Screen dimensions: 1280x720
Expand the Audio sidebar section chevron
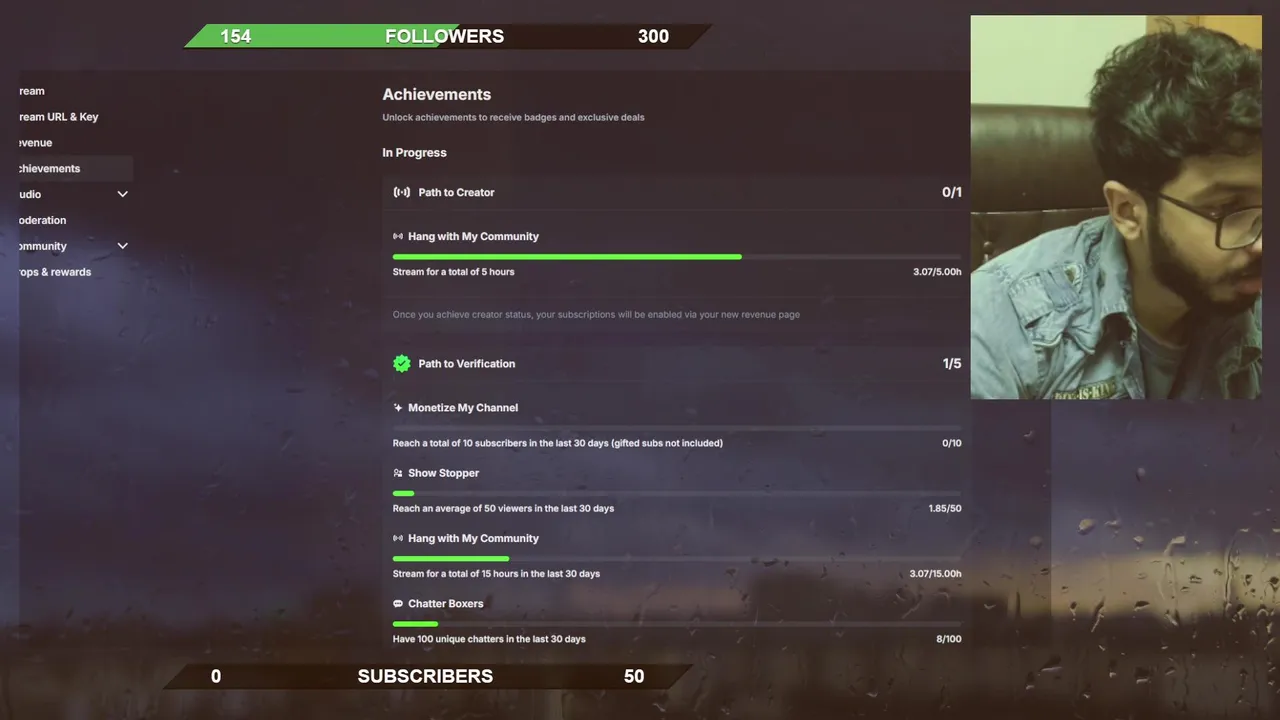tap(123, 194)
